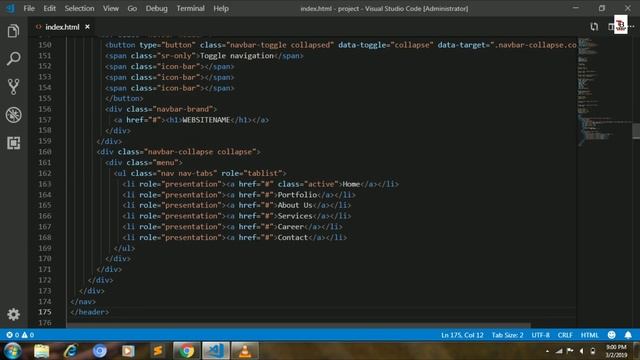The height and width of the screenshot is (360, 640).
Task: Click the Portfolio text on line 164
Action: (x=297, y=195)
